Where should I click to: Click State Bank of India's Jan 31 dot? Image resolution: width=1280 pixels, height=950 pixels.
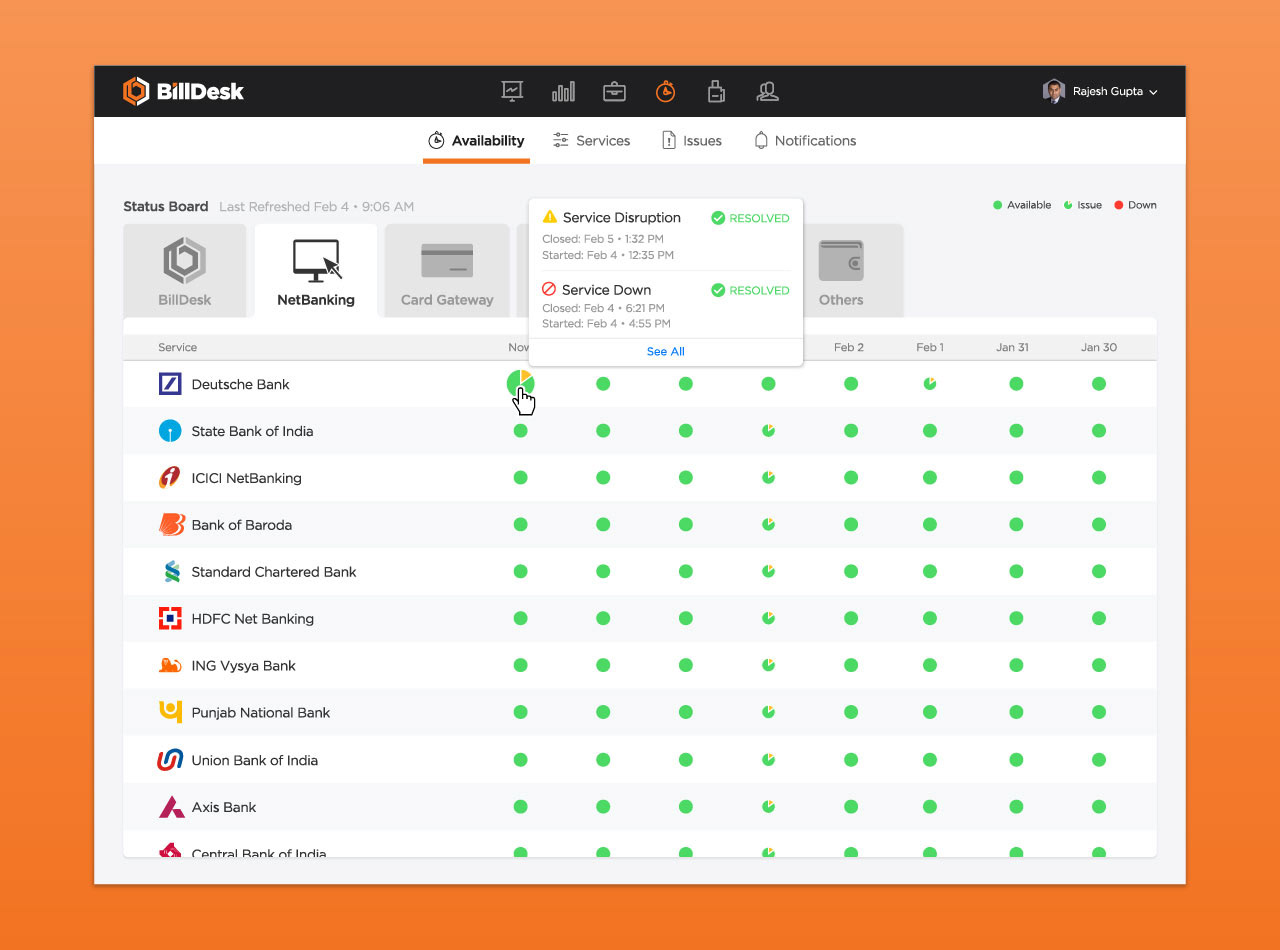pyautogui.click(x=1016, y=431)
